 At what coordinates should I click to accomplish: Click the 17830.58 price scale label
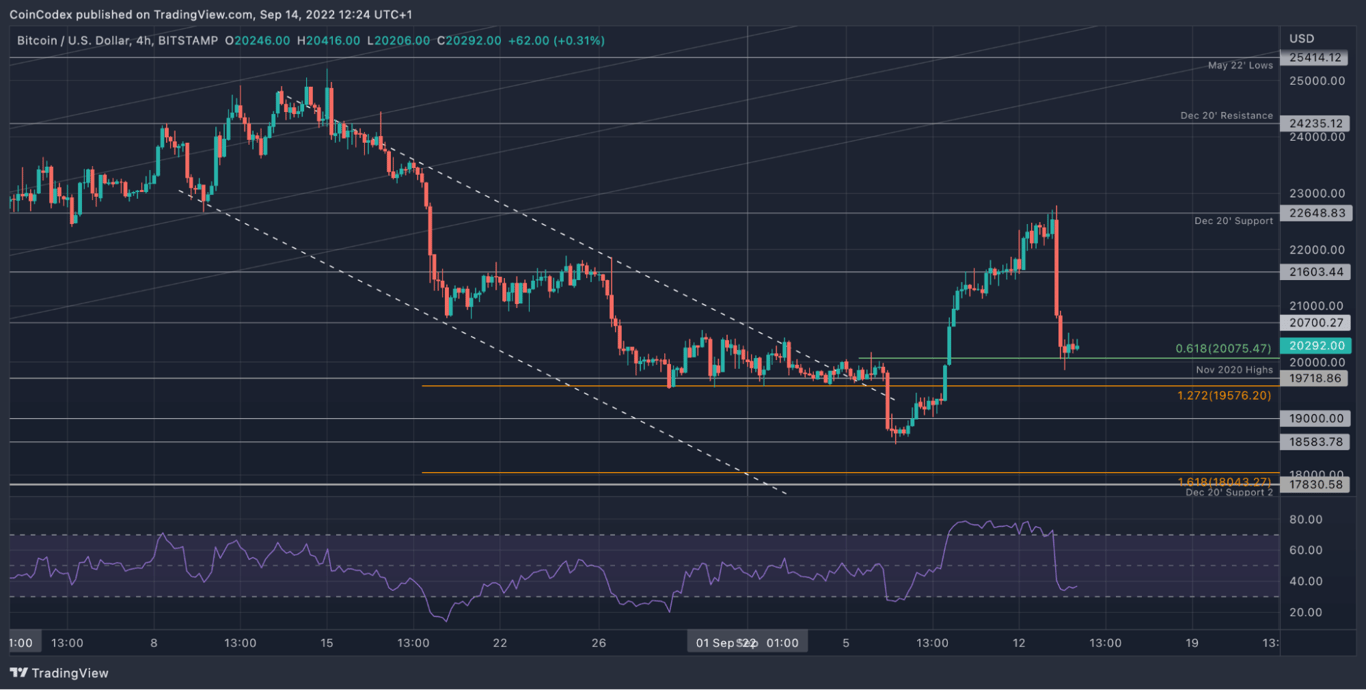1315,484
